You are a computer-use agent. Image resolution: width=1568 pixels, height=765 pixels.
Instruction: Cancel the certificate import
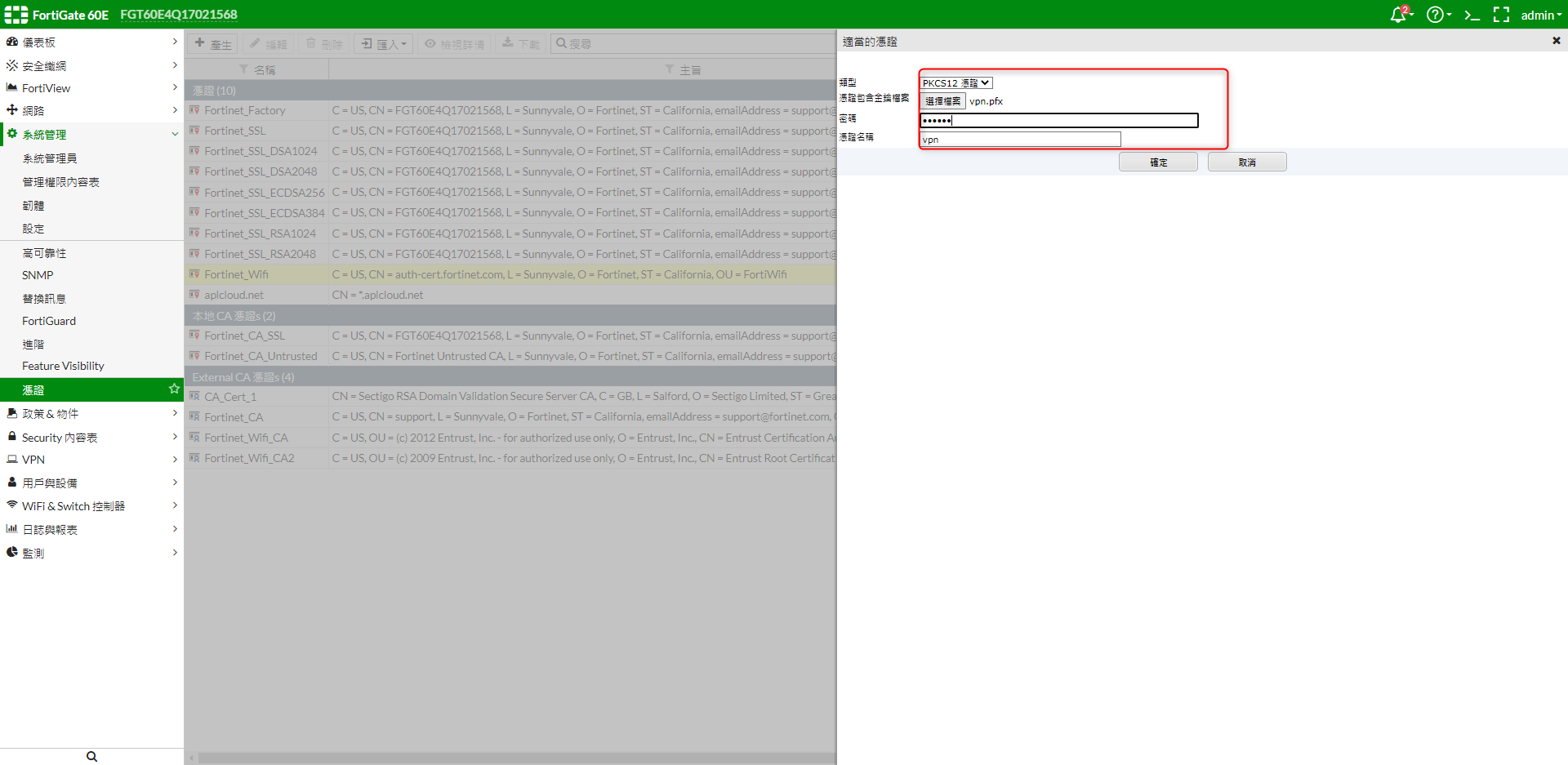tap(1247, 162)
